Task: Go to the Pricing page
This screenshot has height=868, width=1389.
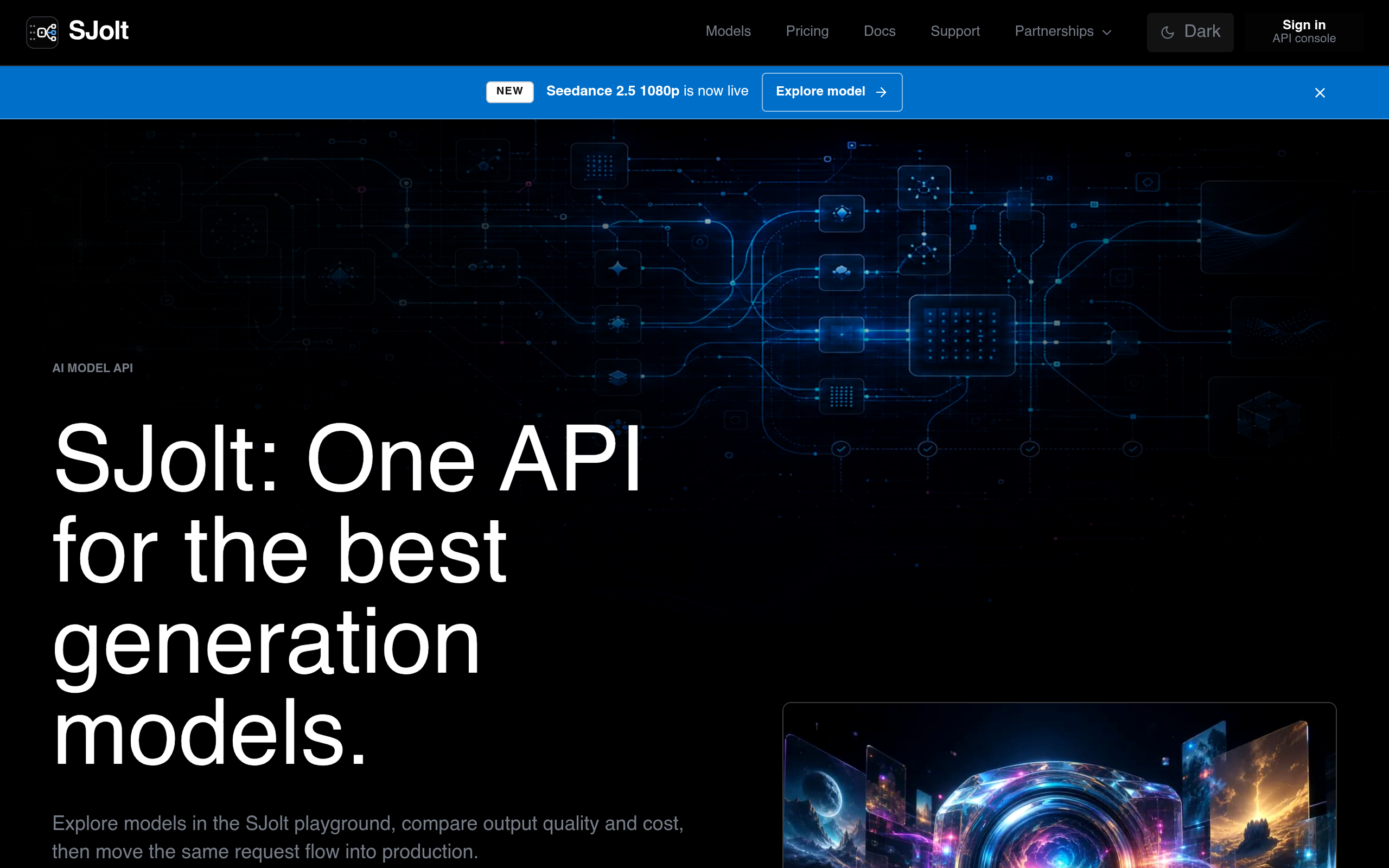Action: 807,31
